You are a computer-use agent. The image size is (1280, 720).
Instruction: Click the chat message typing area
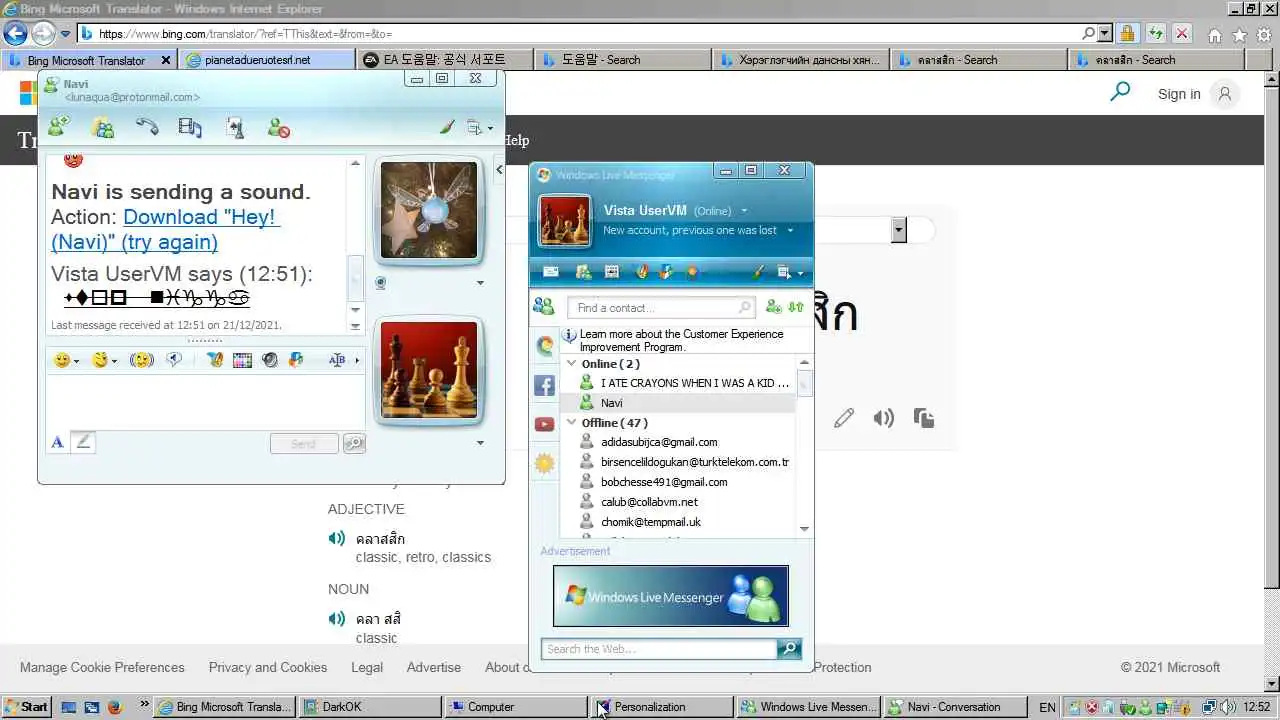(205, 402)
